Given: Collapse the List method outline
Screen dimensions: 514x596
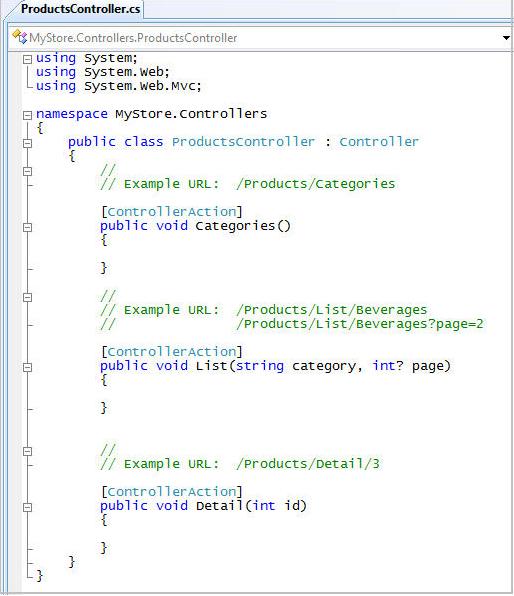Looking at the screenshot, I should click(27, 367).
